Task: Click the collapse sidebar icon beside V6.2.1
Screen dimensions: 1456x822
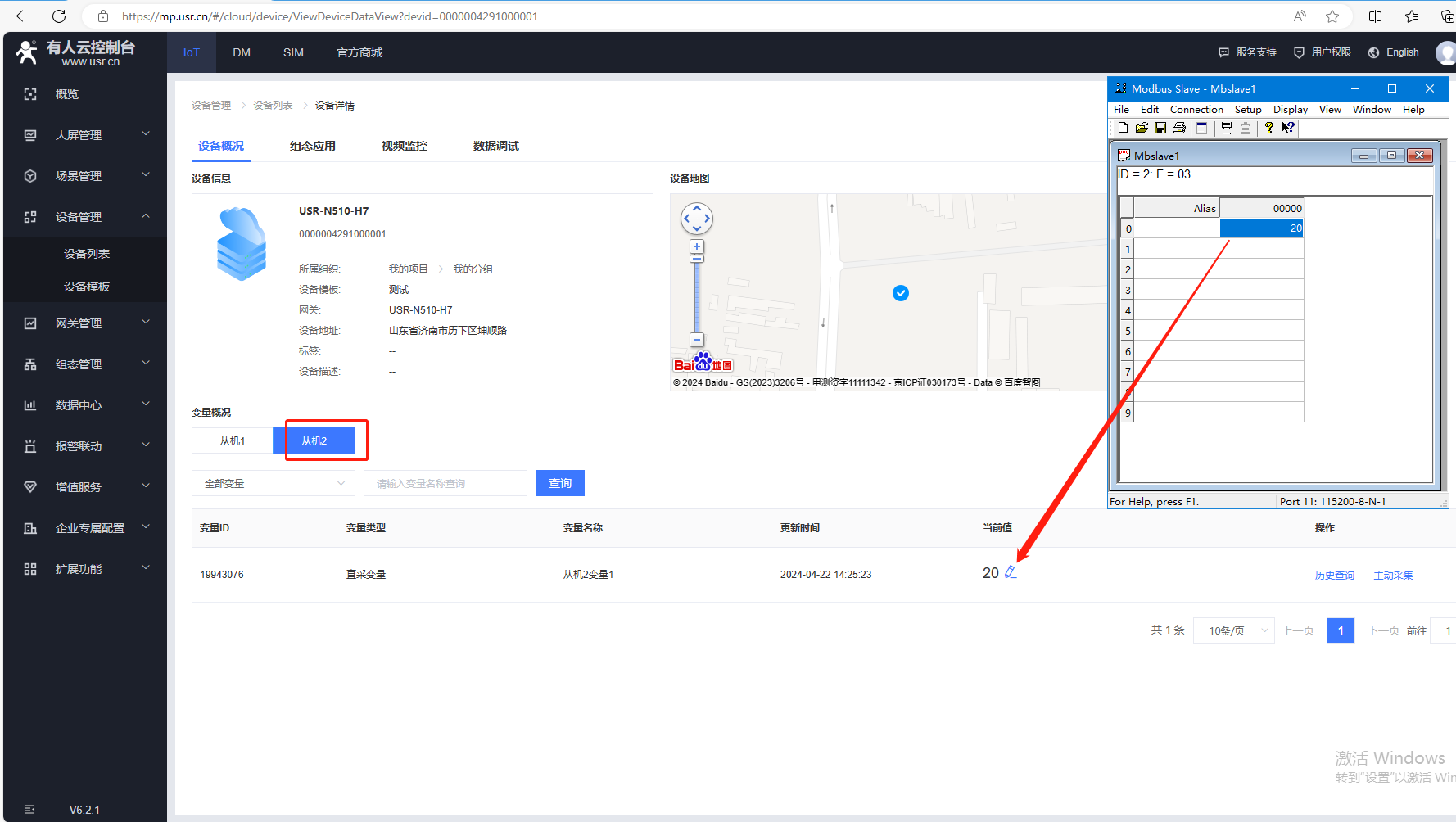Action: pyautogui.click(x=29, y=809)
